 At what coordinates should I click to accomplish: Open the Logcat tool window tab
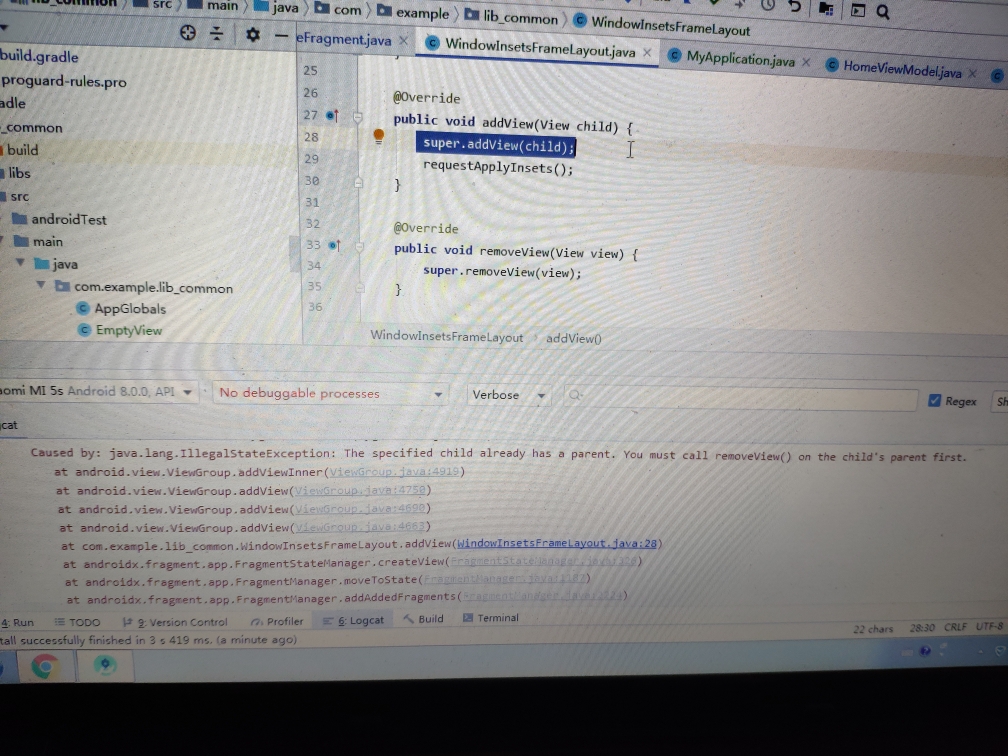[x=353, y=620]
